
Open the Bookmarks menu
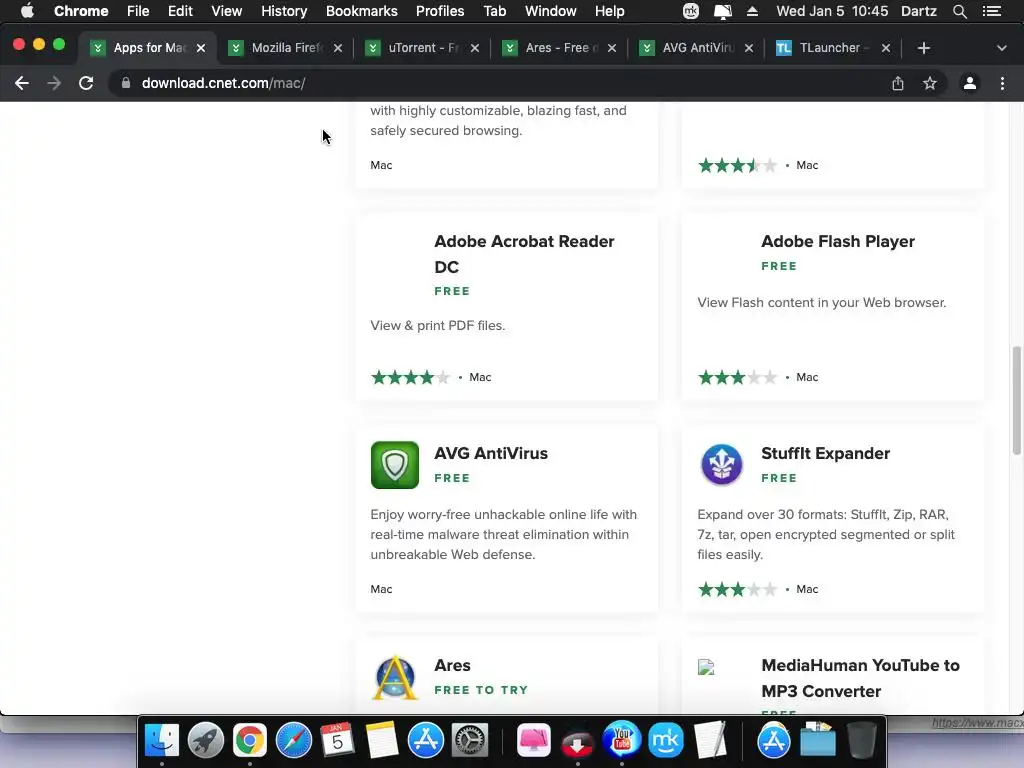(x=362, y=11)
